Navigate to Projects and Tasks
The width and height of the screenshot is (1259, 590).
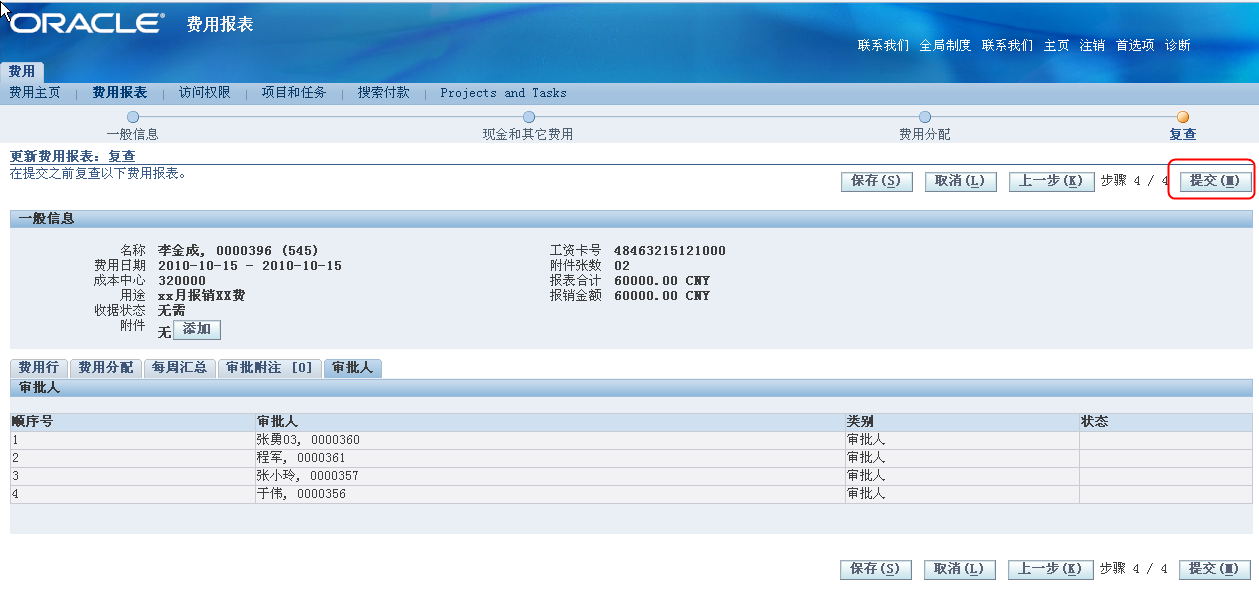(x=503, y=92)
